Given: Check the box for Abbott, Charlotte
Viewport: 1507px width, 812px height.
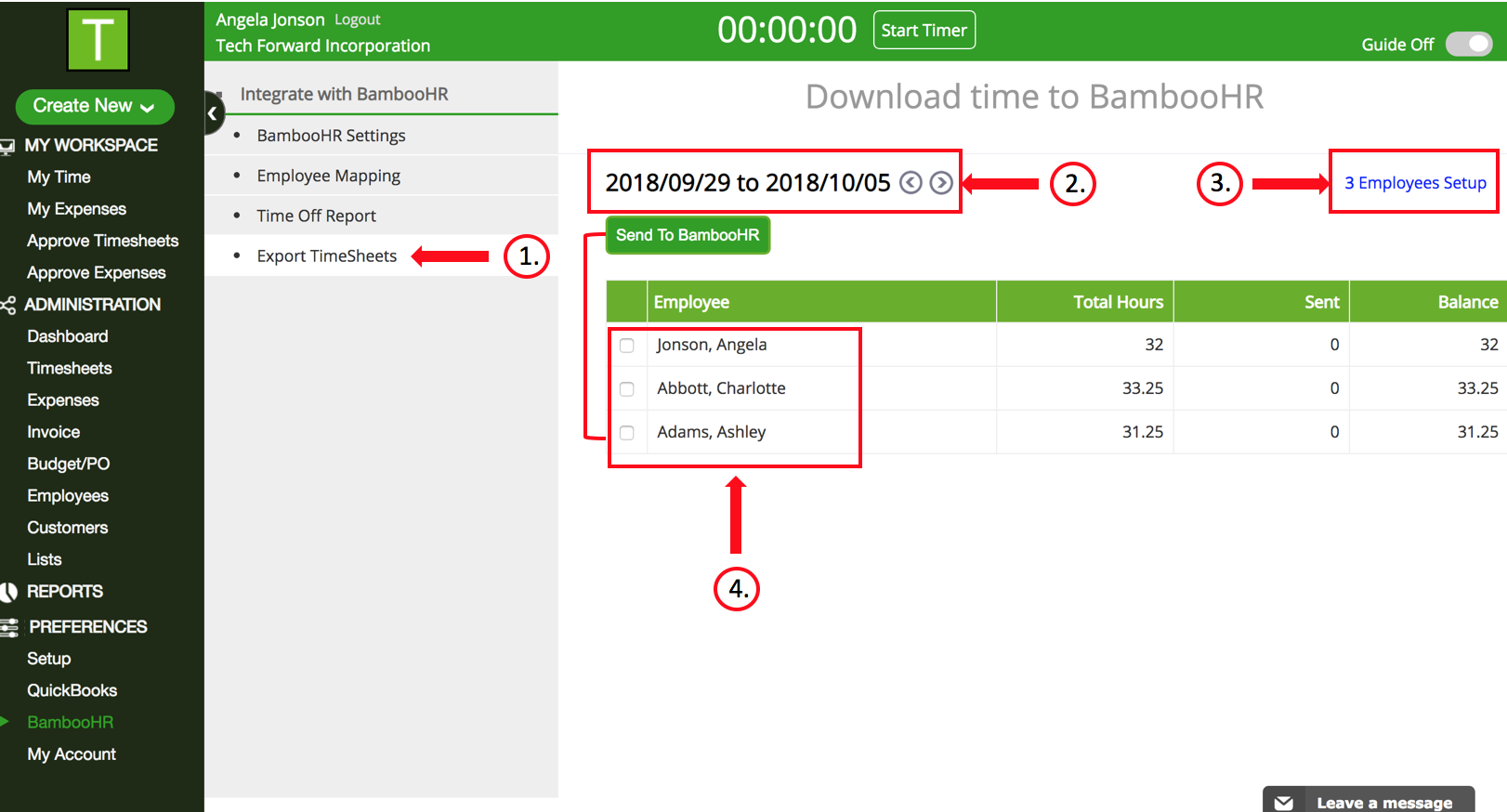Looking at the screenshot, I should [x=627, y=389].
